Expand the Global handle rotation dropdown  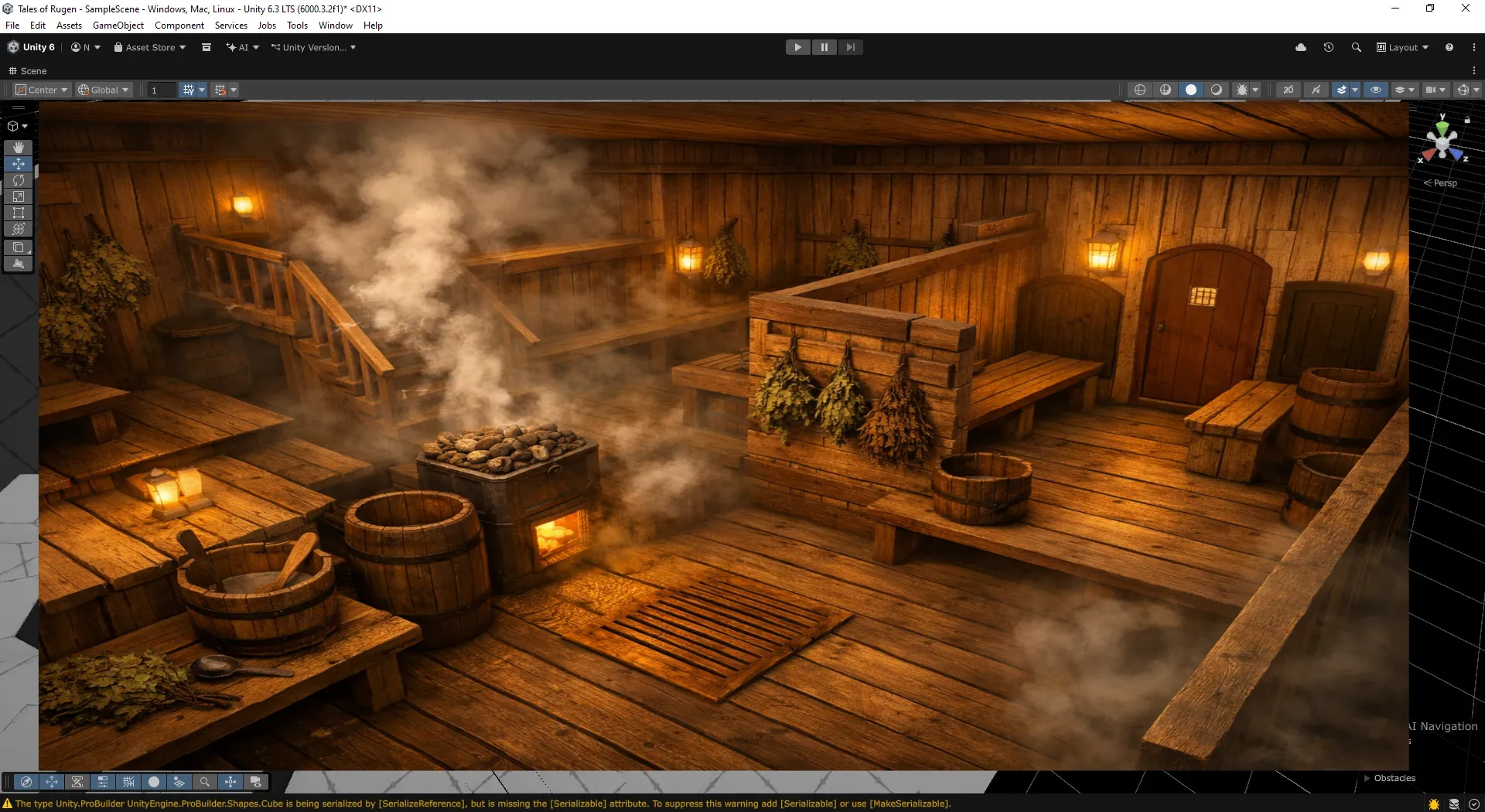(104, 90)
